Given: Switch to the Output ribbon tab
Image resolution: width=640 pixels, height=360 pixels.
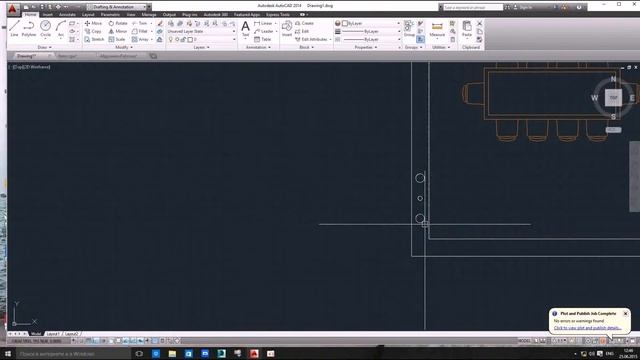Looking at the screenshot, I should (169, 15).
